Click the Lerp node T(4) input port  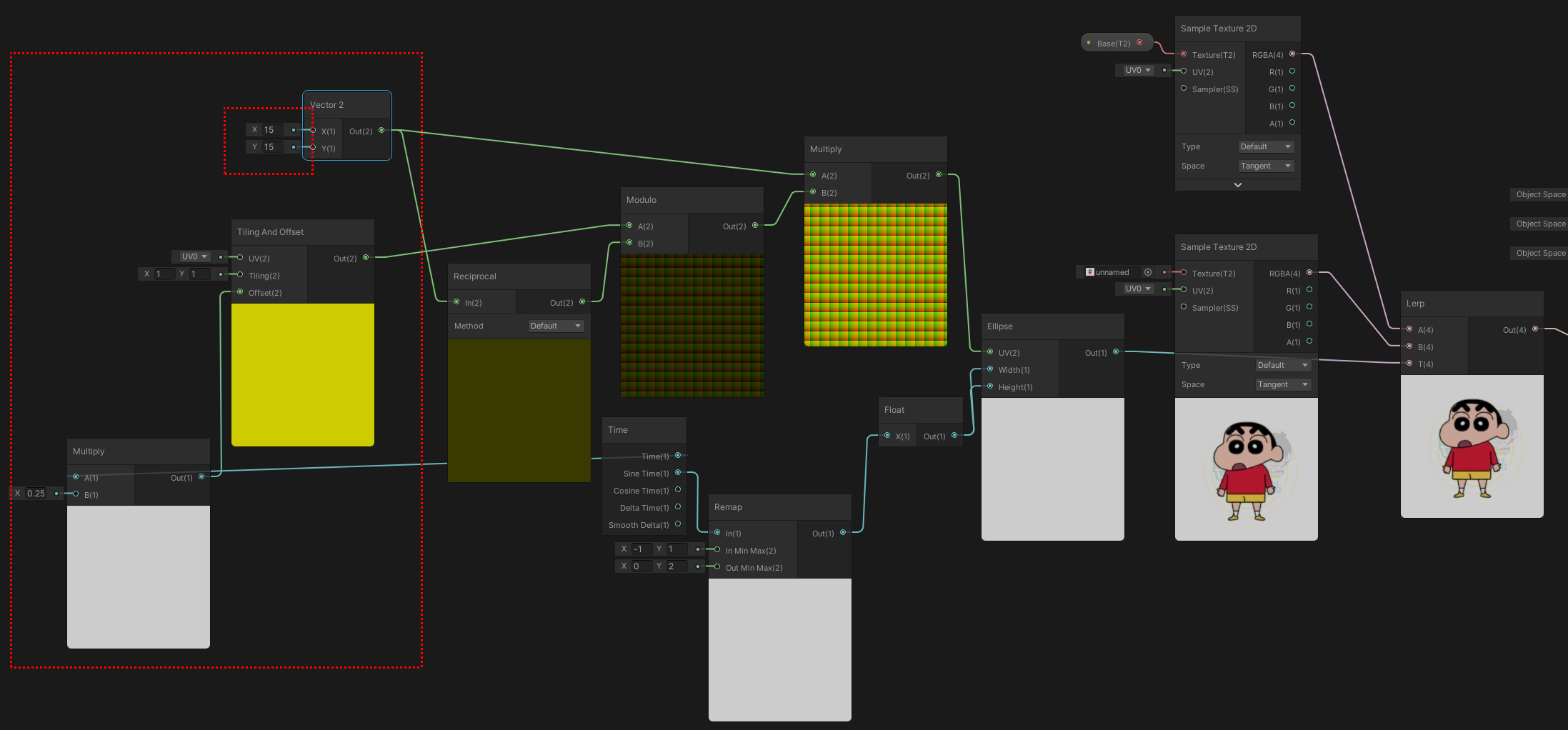[x=1409, y=363]
